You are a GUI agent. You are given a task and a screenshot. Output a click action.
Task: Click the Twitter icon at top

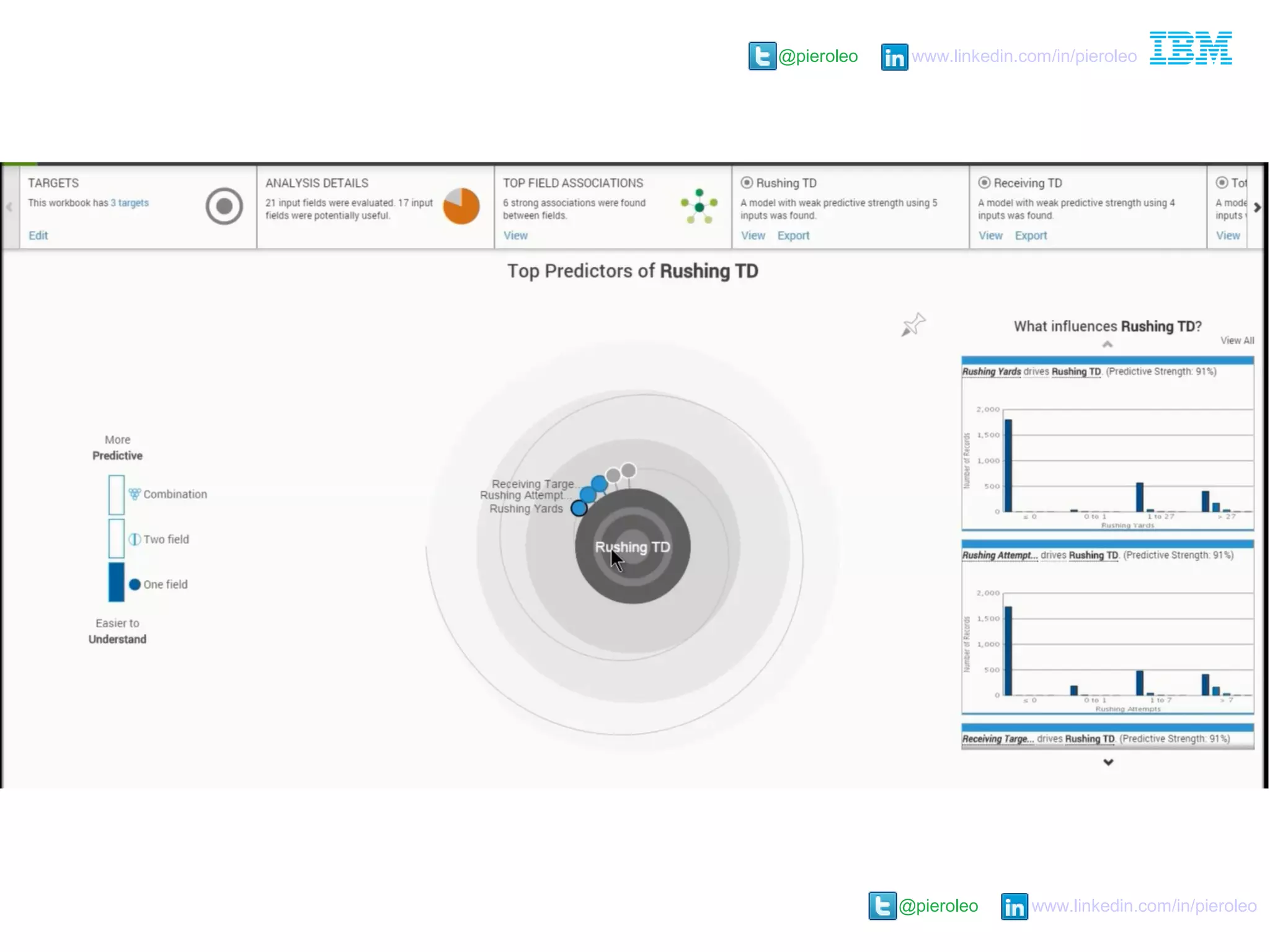762,56
